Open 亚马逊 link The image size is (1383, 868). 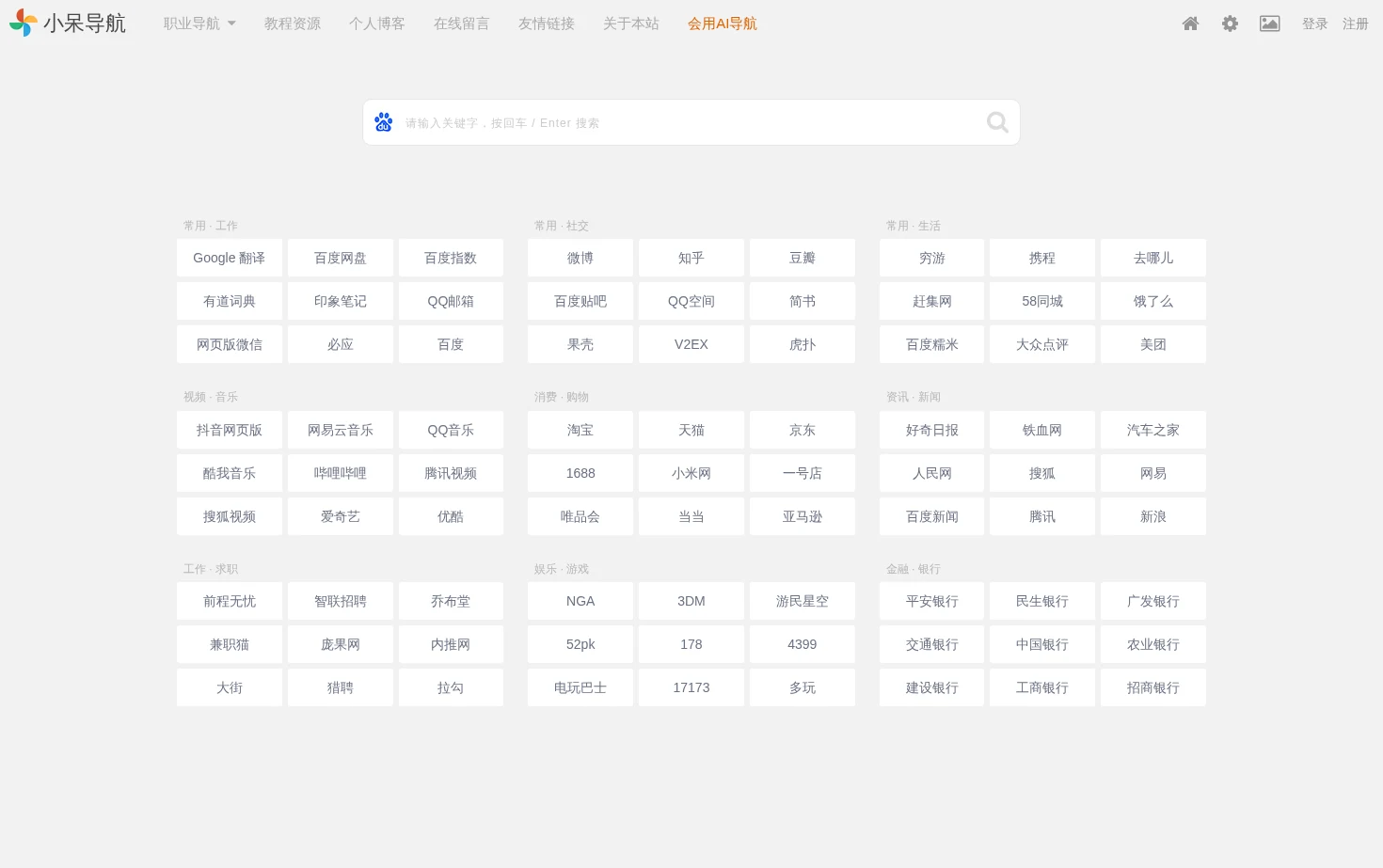click(803, 516)
